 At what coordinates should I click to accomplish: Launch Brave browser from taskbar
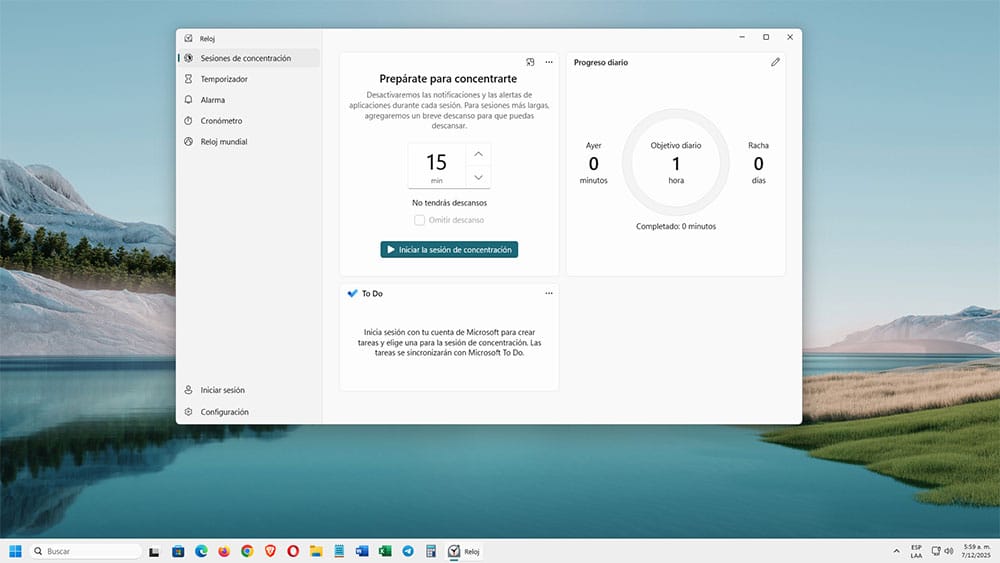click(270, 552)
